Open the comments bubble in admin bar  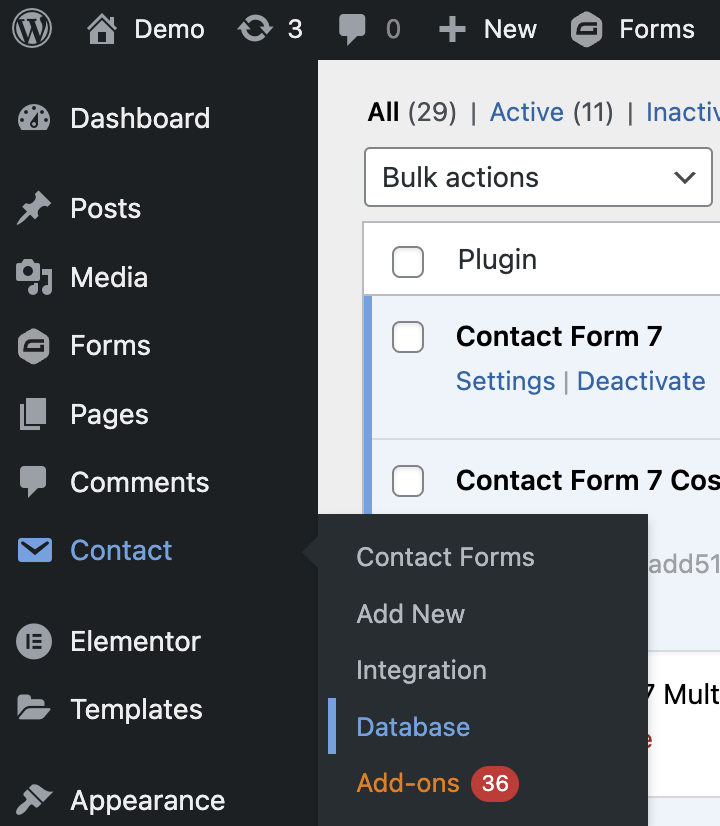click(352, 30)
